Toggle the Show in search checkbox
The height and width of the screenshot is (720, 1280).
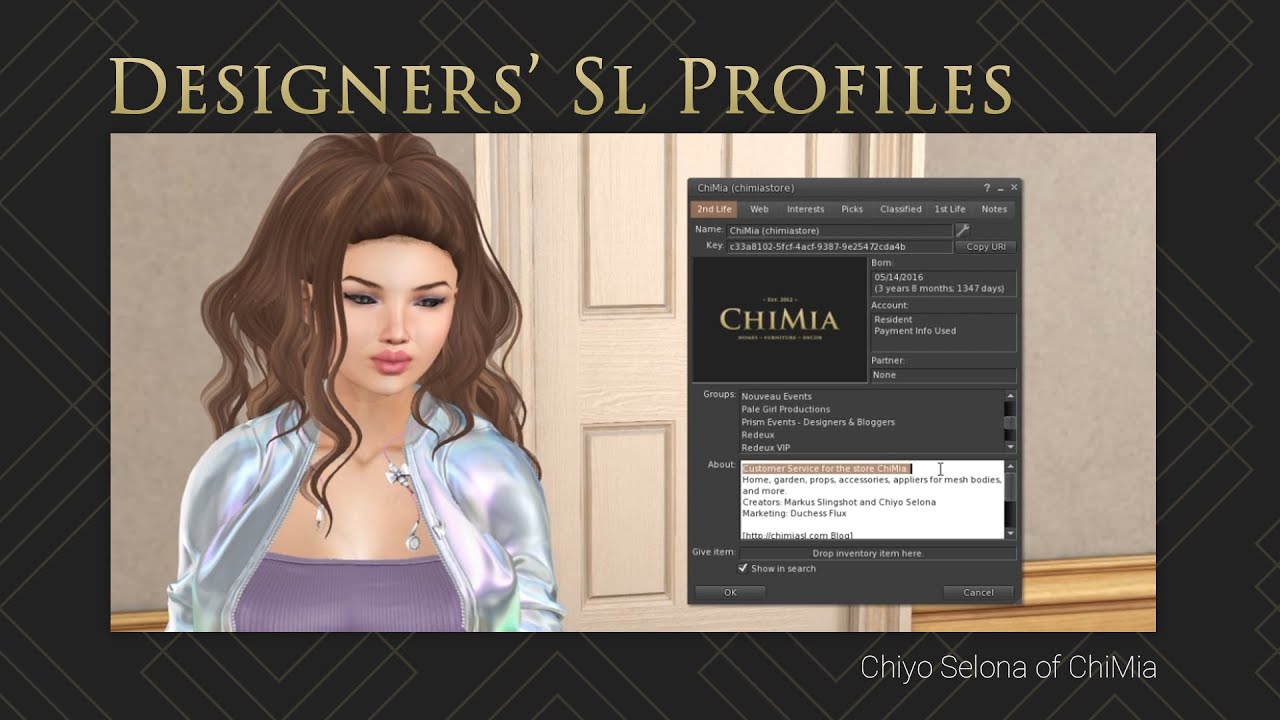pos(743,568)
